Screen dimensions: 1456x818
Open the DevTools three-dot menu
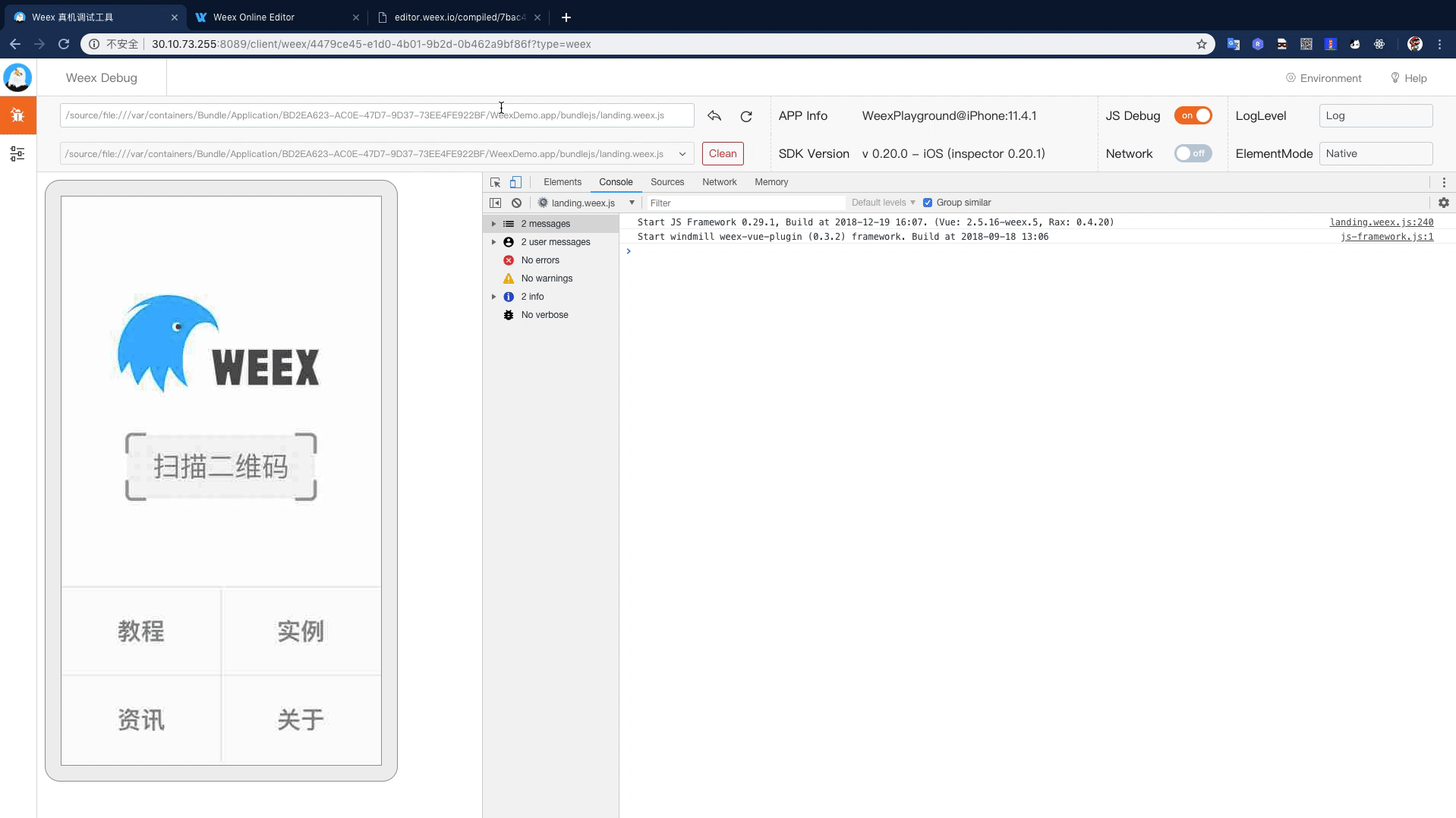tap(1444, 182)
